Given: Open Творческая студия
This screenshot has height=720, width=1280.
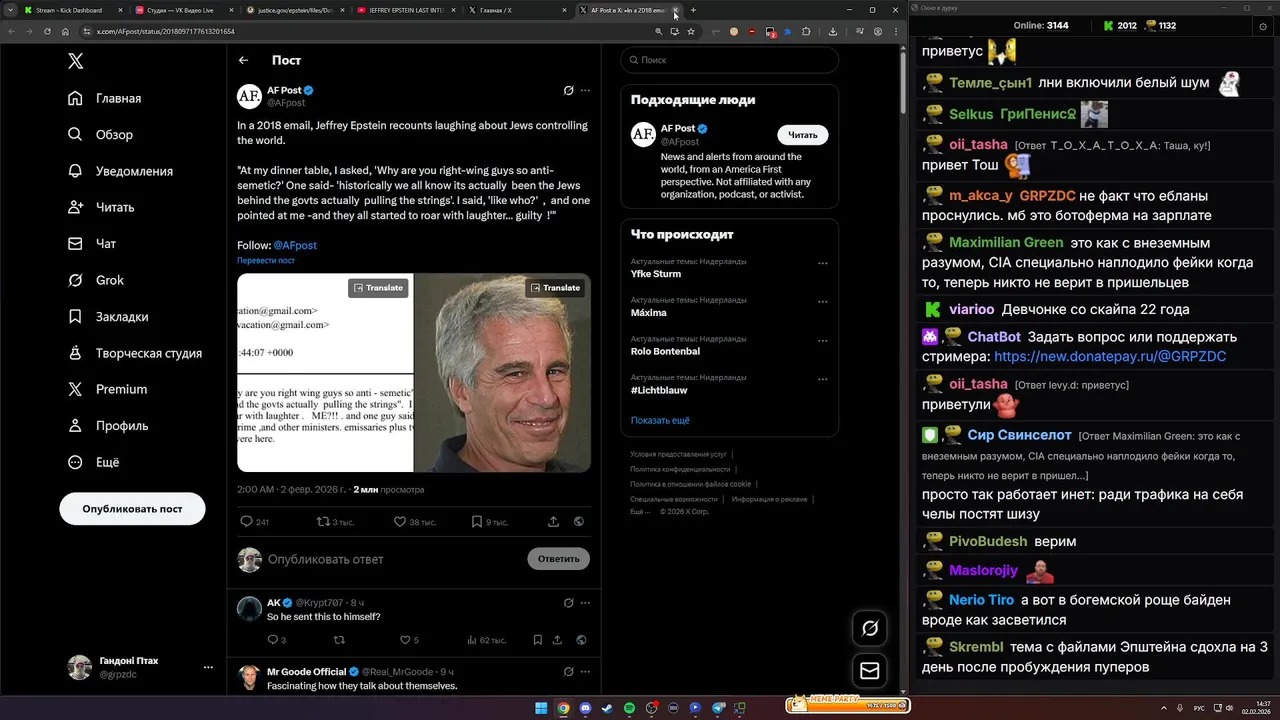Looking at the screenshot, I should coord(135,353).
